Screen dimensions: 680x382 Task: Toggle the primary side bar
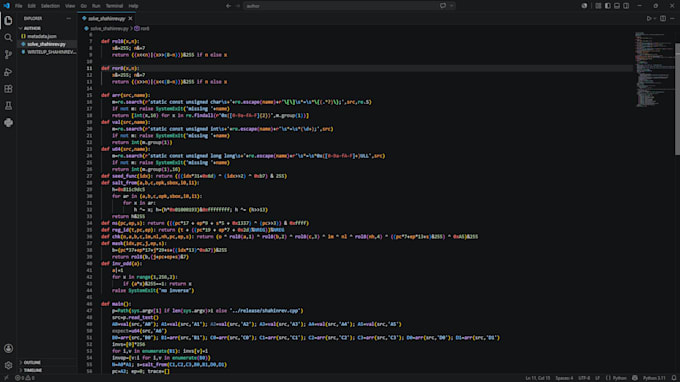608,6
